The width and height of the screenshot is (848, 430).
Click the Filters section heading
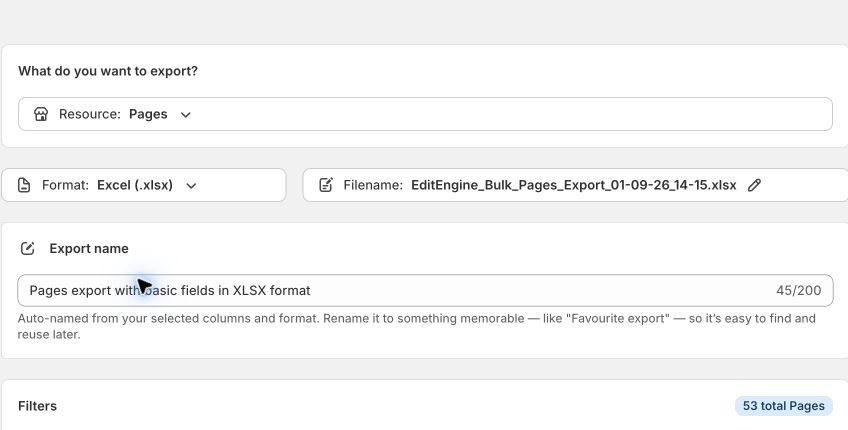(x=37, y=406)
